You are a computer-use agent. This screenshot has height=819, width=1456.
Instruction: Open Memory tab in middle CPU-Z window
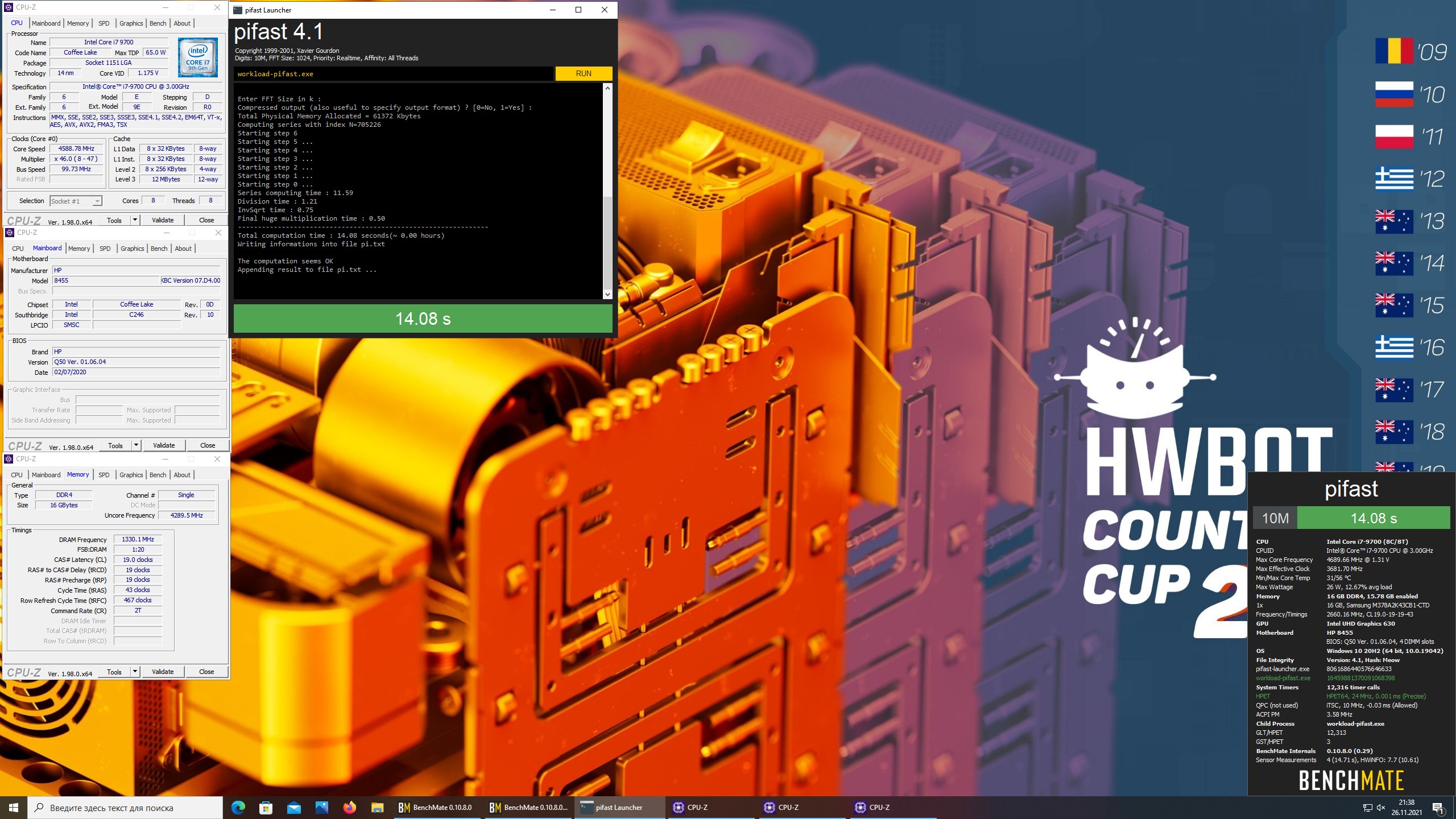point(79,249)
